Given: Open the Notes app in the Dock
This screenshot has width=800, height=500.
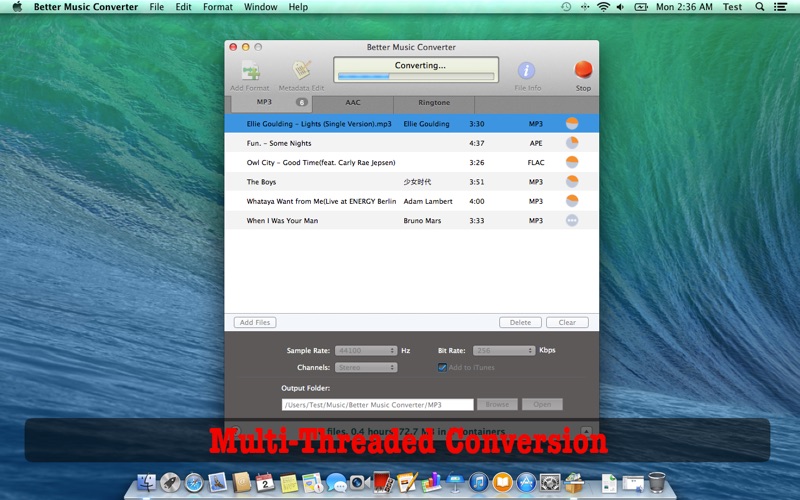Looking at the screenshot, I should pos(289,482).
